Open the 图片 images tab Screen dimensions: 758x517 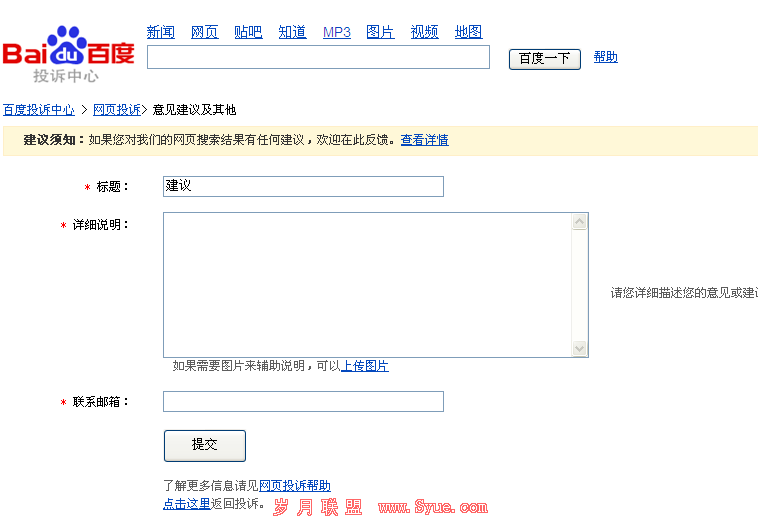(380, 32)
